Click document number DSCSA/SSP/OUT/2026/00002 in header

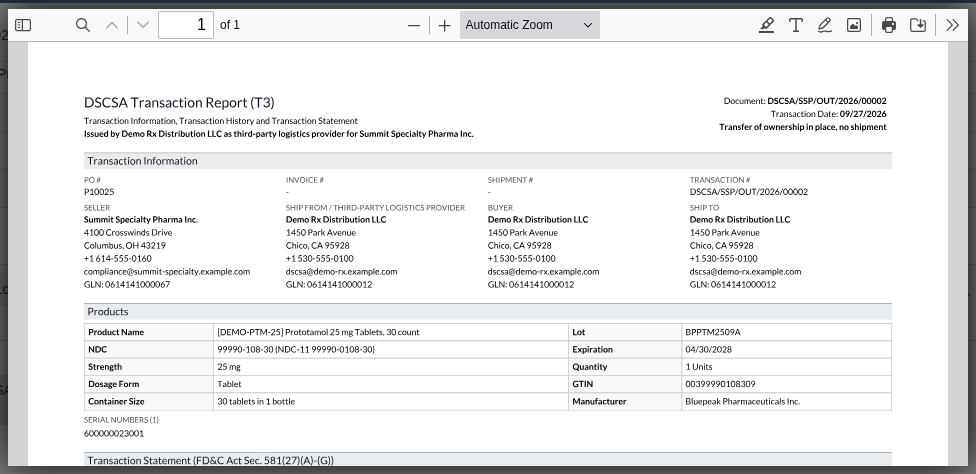pyautogui.click(x=827, y=101)
